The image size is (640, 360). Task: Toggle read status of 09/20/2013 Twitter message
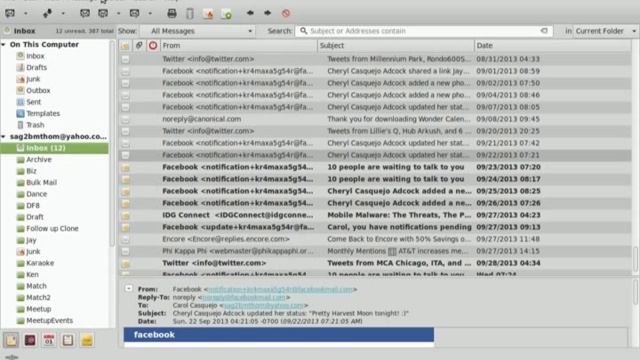click(x=125, y=131)
